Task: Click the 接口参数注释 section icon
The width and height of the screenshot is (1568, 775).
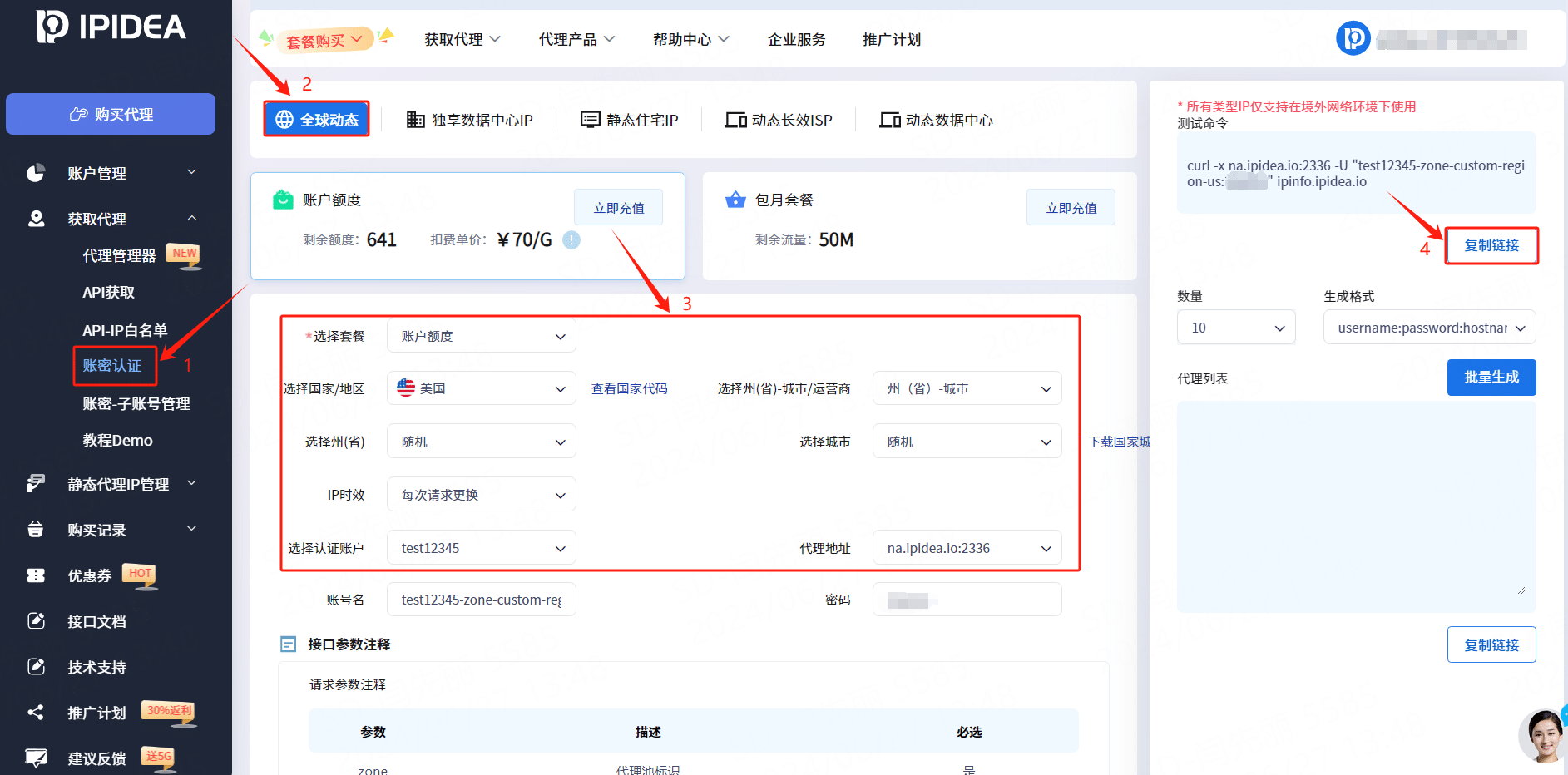Action: [289, 644]
